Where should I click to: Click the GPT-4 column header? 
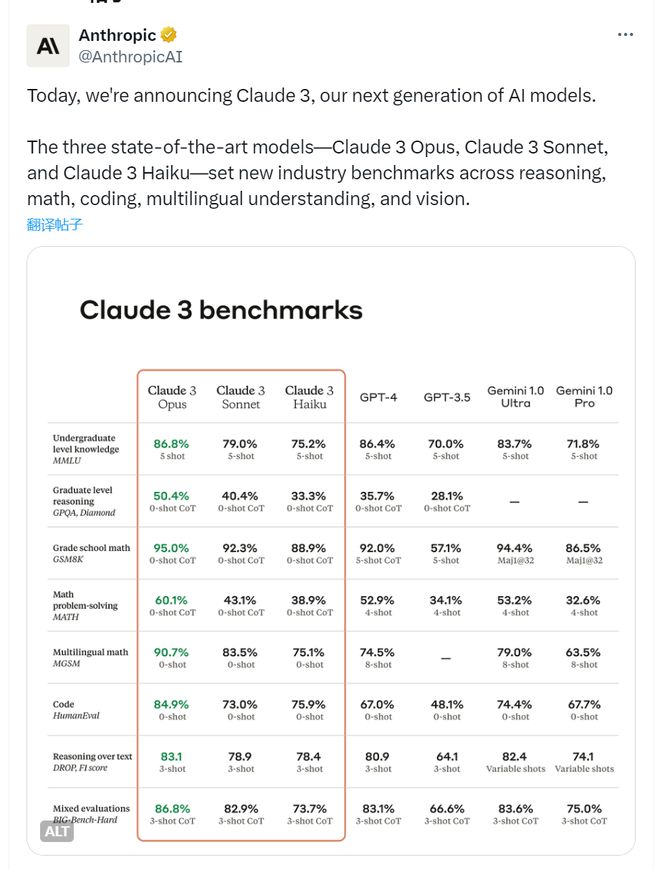click(378, 397)
